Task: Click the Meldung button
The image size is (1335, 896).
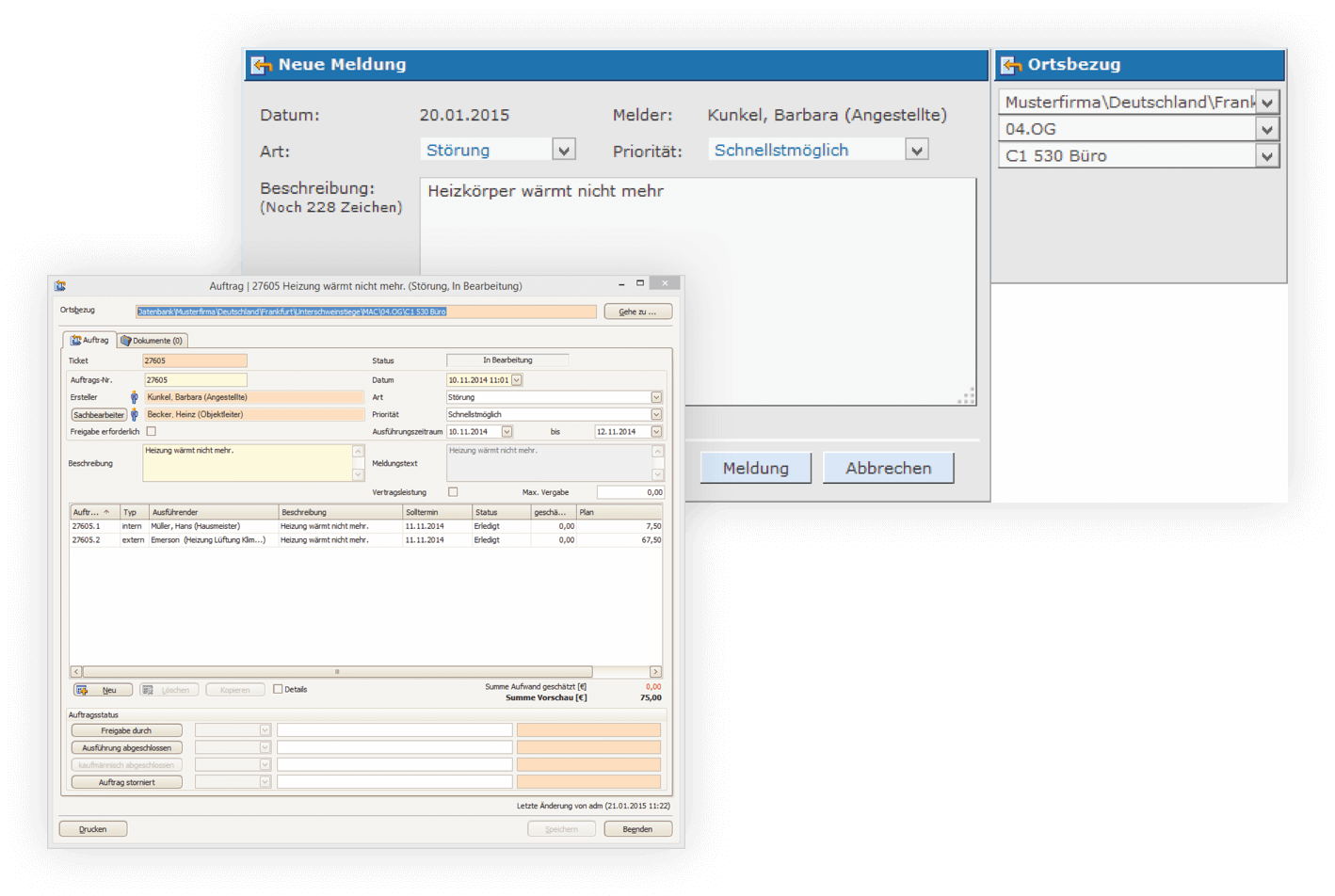Action: click(755, 468)
